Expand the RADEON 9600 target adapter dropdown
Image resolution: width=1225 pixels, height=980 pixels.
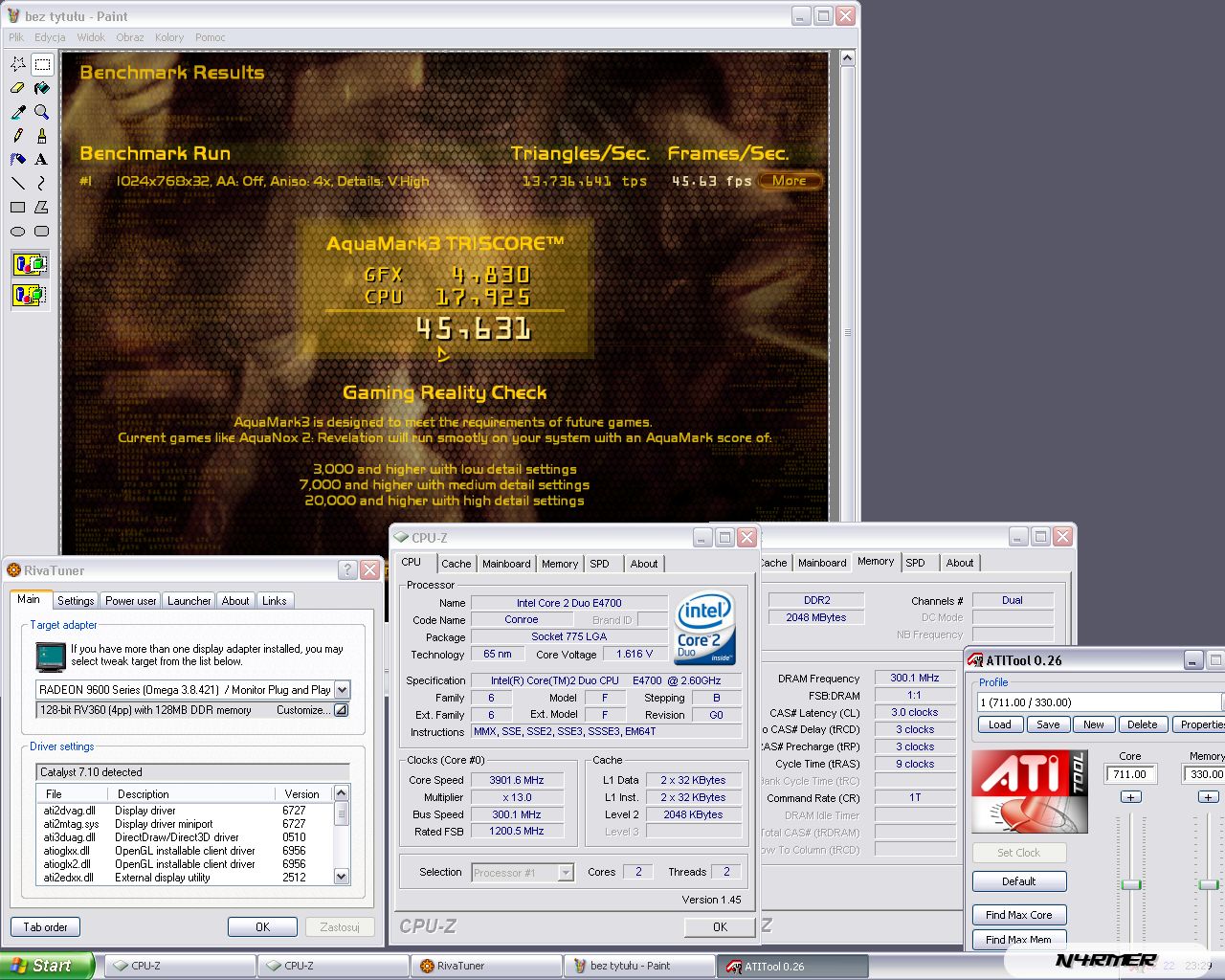(343, 689)
